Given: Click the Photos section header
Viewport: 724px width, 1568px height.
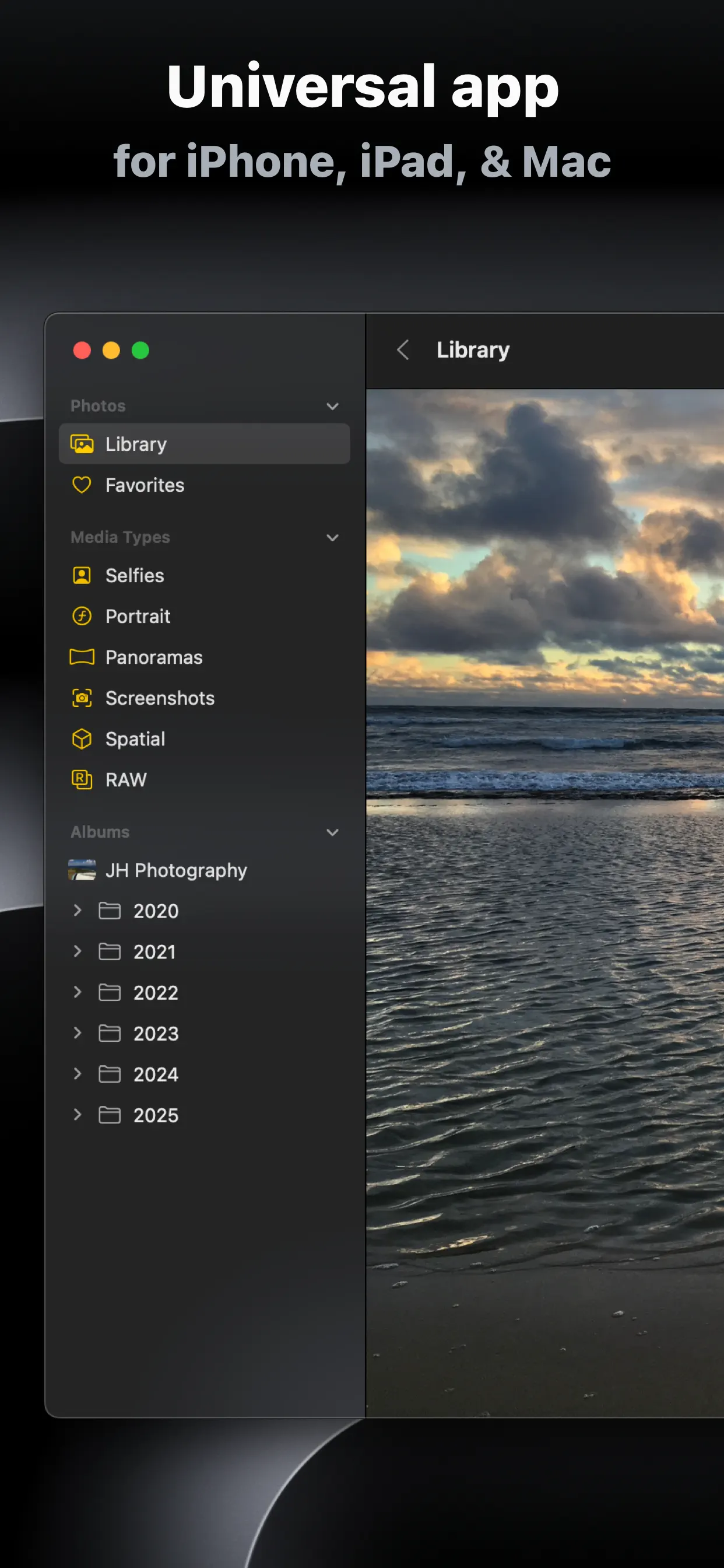Looking at the screenshot, I should coord(98,405).
